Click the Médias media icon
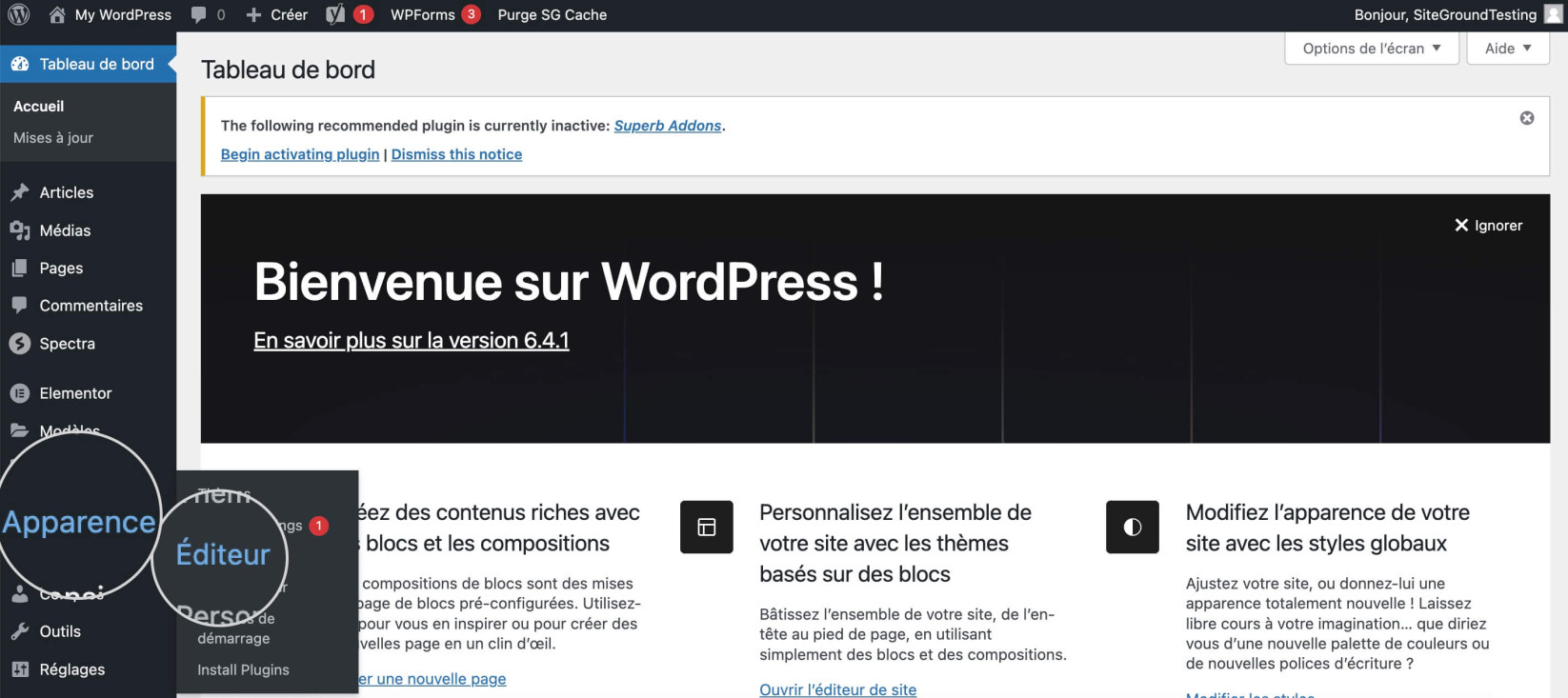This screenshot has width=1568, height=698. (x=20, y=230)
